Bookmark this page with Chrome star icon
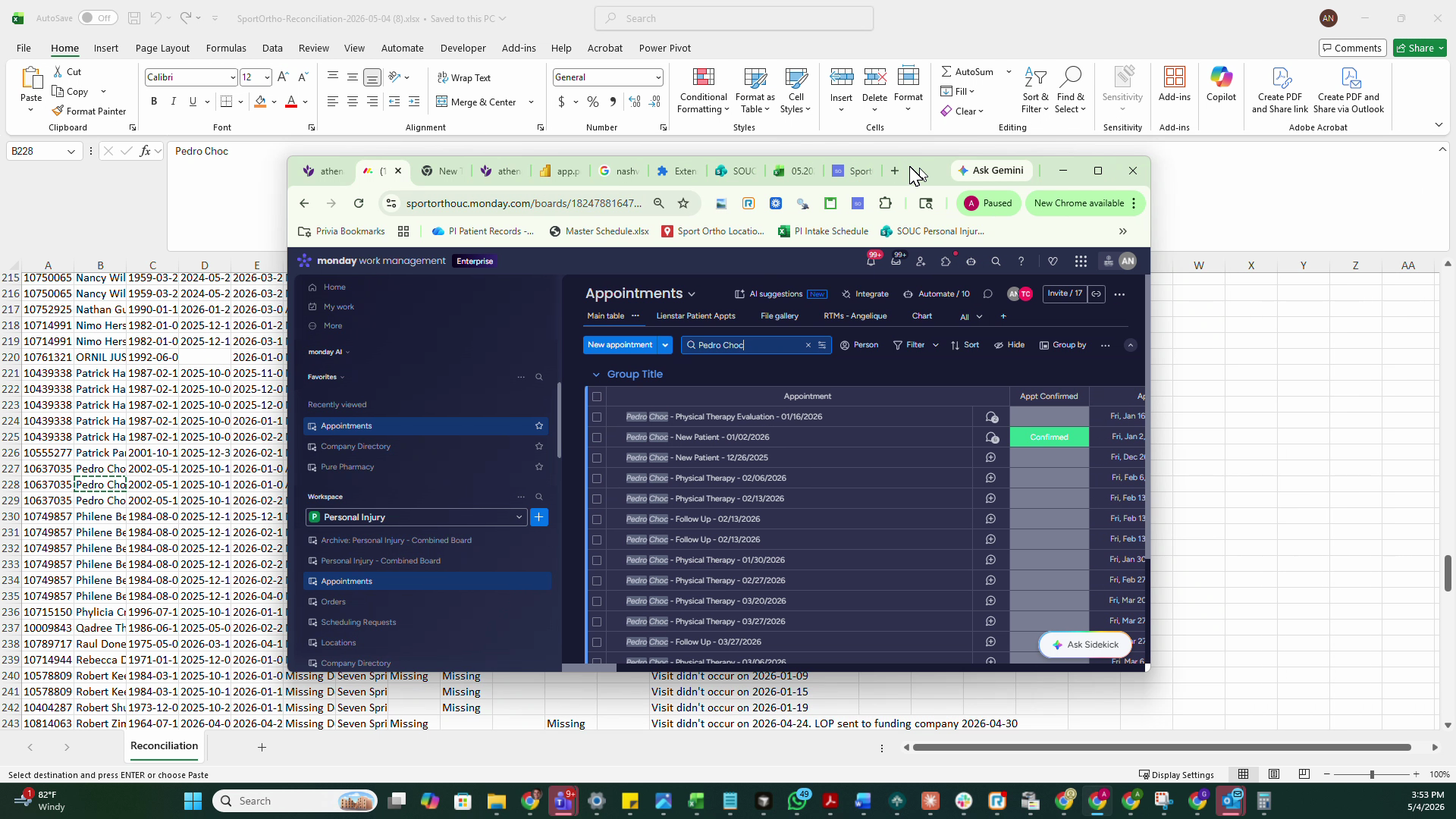The height and width of the screenshot is (819, 1456). coord(683,203)
